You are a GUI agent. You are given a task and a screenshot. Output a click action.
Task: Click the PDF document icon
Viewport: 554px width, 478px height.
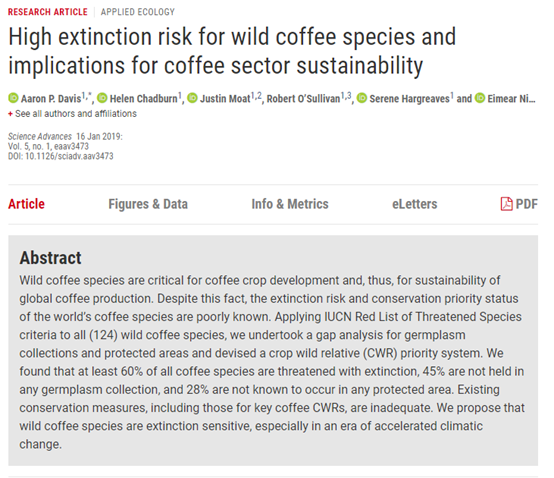point(506,204)
